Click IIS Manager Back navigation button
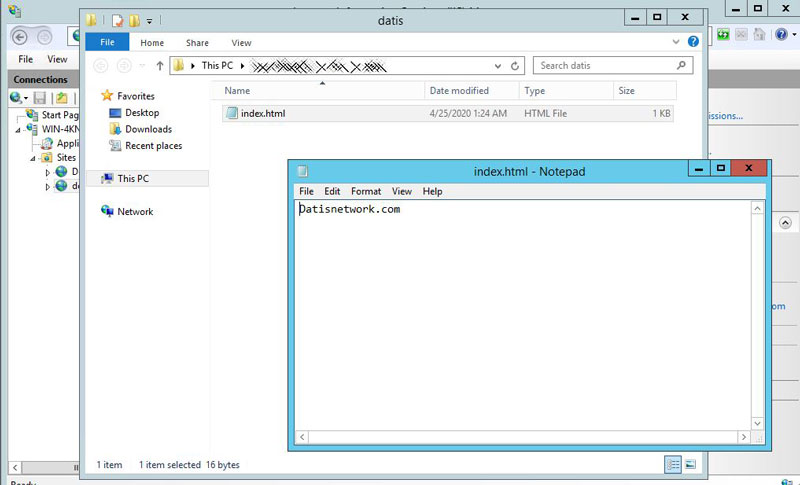 tap(19, 37)
